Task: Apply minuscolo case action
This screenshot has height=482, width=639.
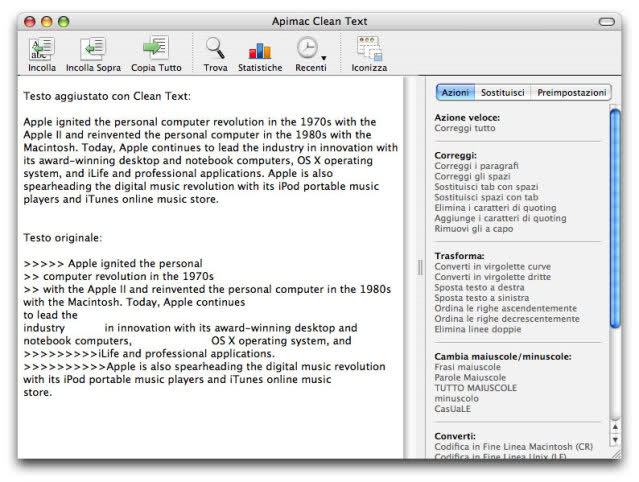Action: point(456,398)
